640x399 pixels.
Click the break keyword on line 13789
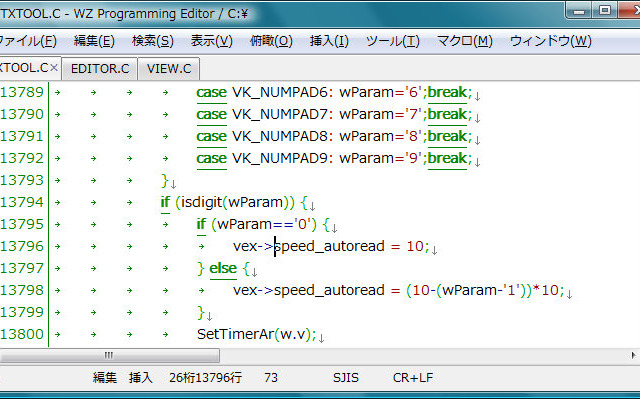click(x=447, y=93)
